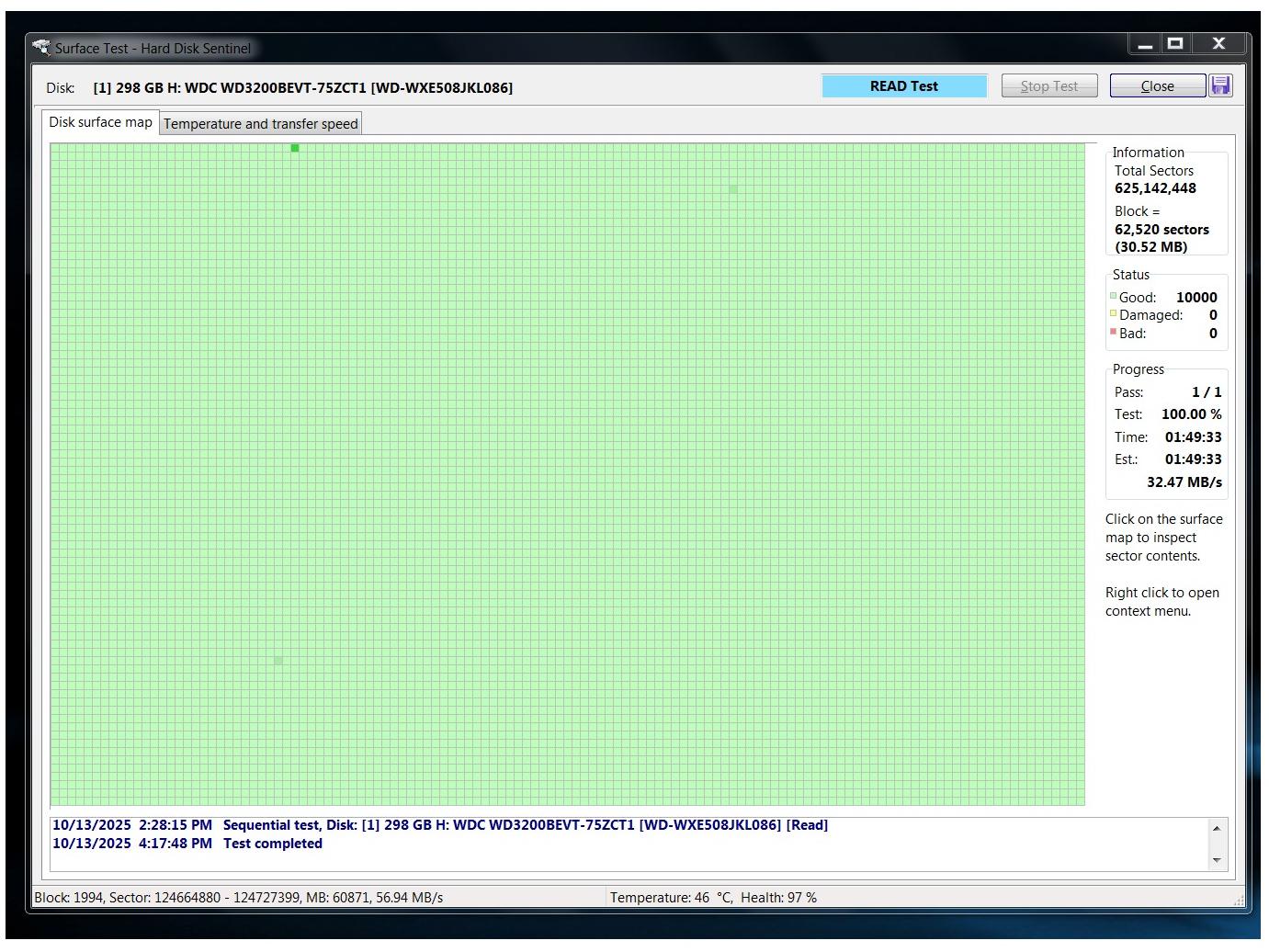Click the READ Test indicator label
The height and width of the screenshot is (952, 1269).
pyautogui.click(x=903, y=86)
